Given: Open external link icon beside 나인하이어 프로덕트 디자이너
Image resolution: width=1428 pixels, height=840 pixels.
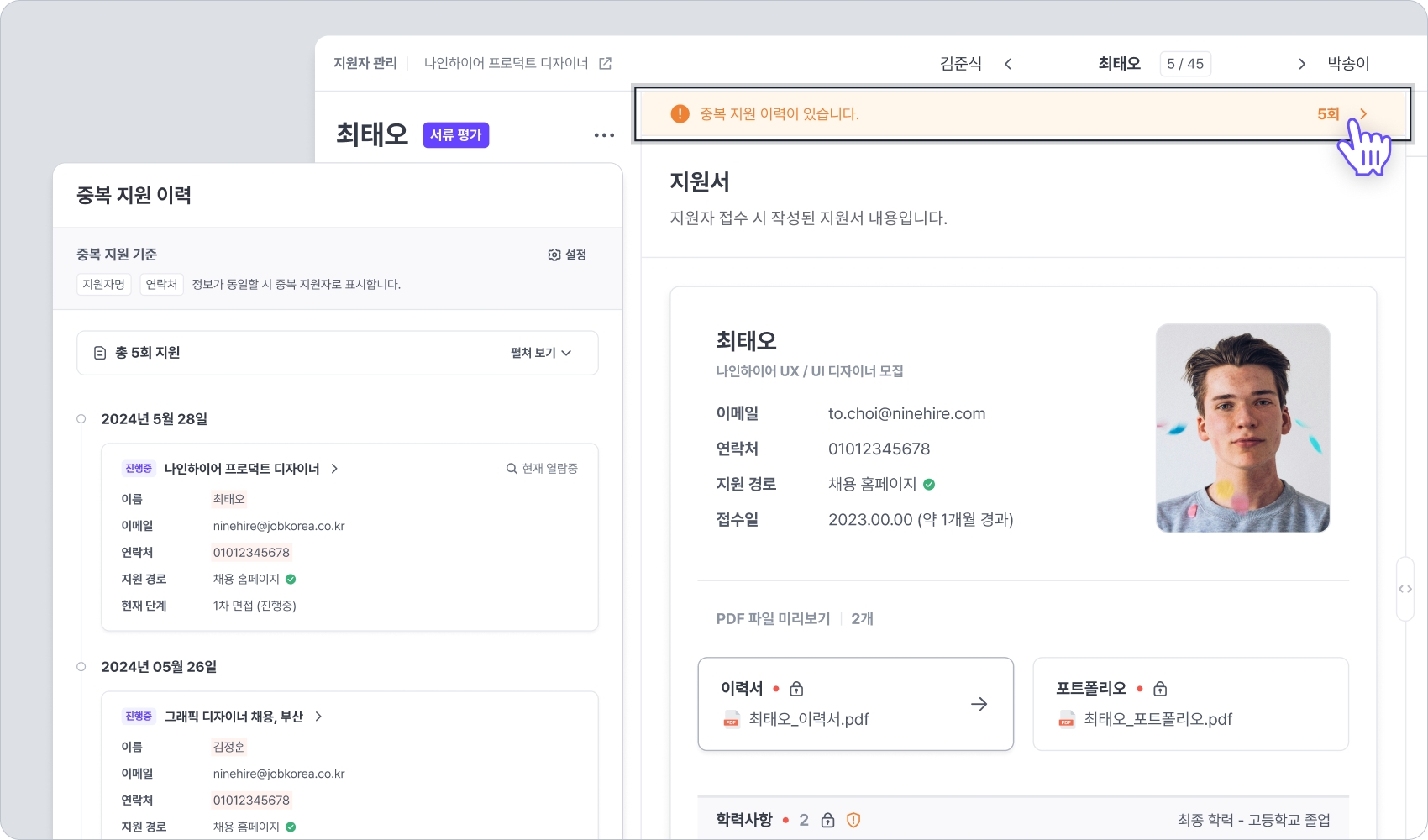Looking at the screenshot, I should pyautogui.click(x=605, y=63).
